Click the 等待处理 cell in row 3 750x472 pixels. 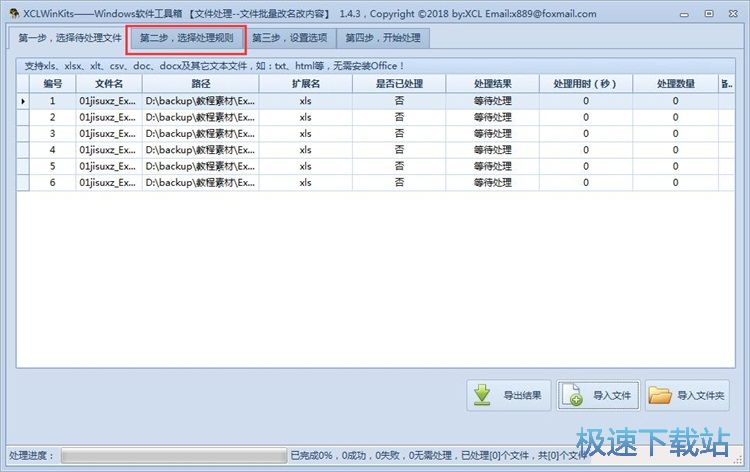pyautogui.click(x=492, y=133)
